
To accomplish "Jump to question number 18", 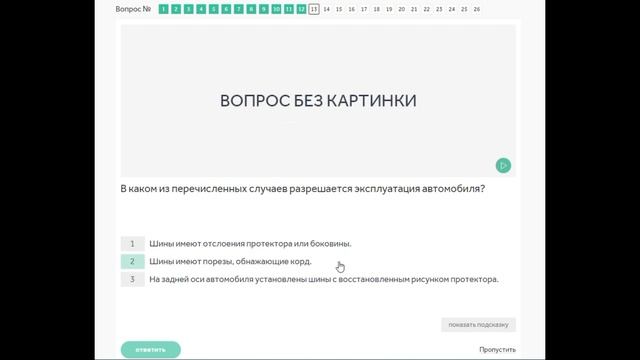I will pos(376,9).
